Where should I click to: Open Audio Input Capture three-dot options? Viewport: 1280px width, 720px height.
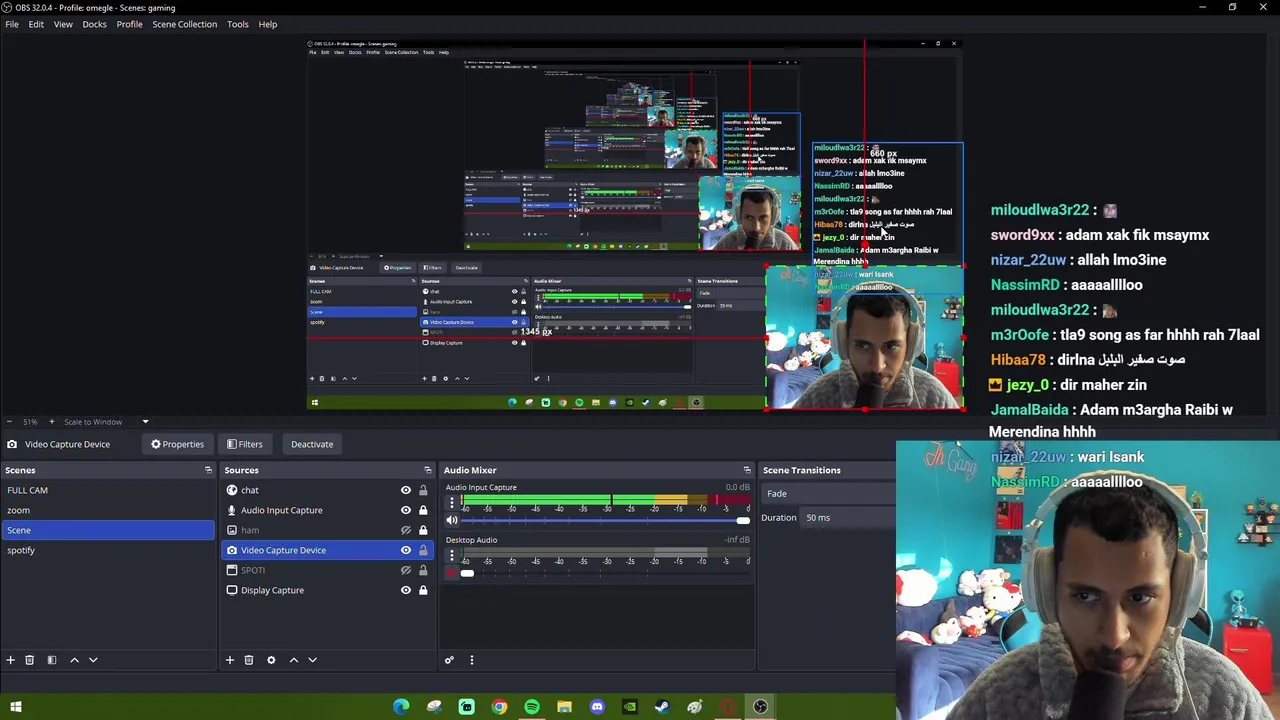(x=452, y=501)
